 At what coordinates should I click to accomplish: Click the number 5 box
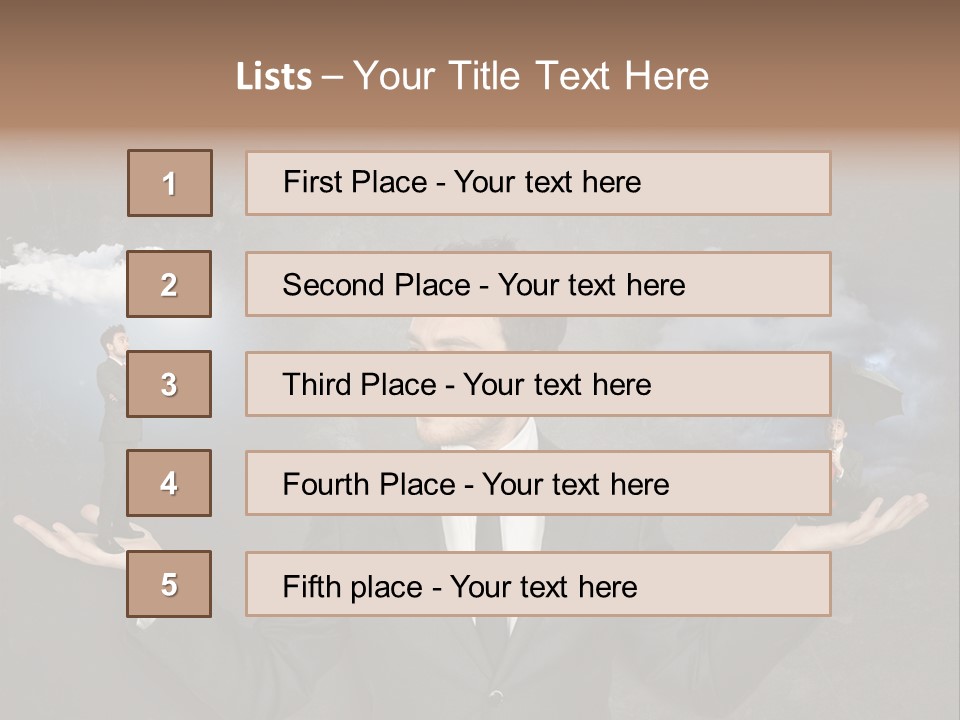coord(170,584)
